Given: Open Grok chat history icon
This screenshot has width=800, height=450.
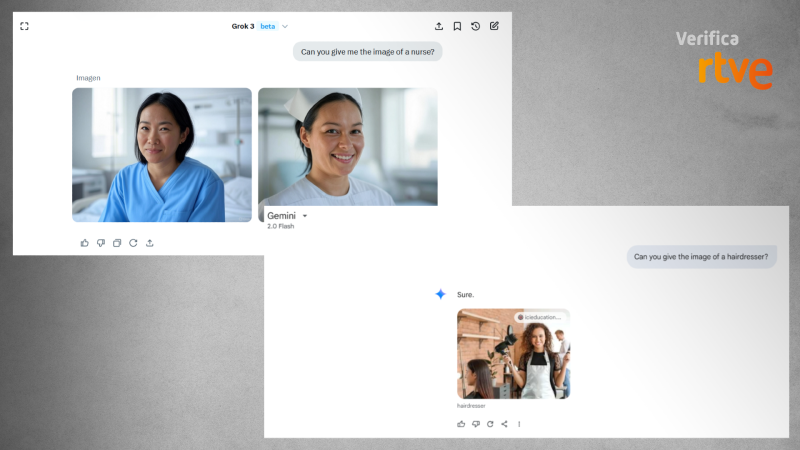Looking at the screenshot, I should (476, 26).
